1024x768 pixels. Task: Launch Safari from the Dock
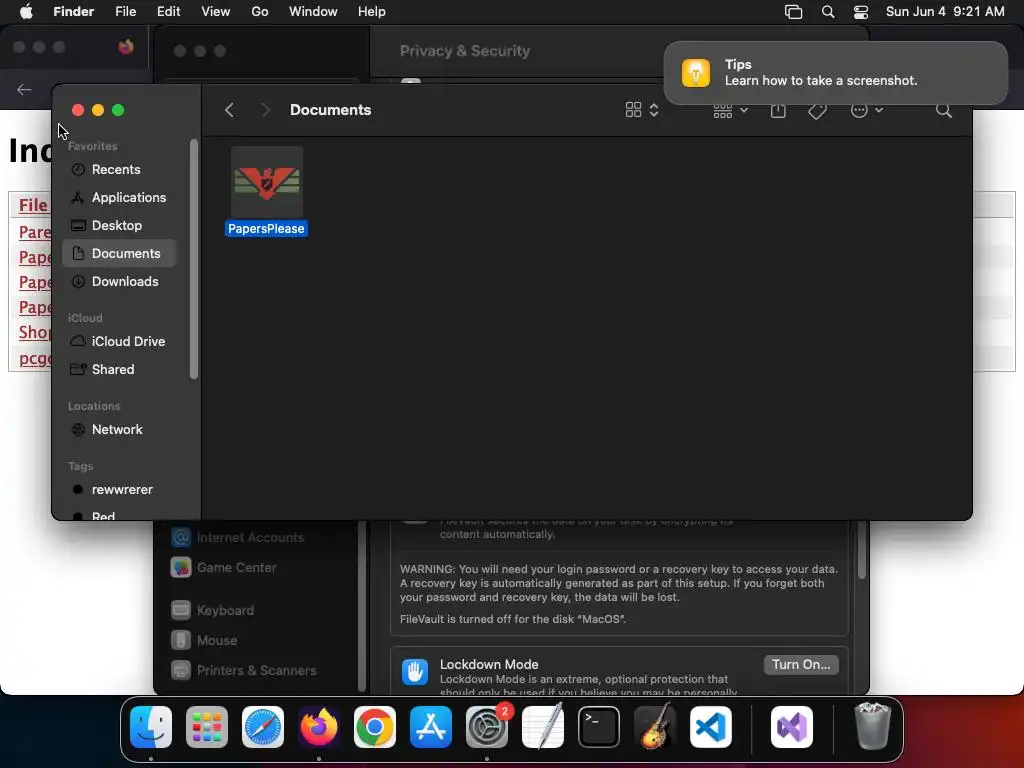pos(263,727)
